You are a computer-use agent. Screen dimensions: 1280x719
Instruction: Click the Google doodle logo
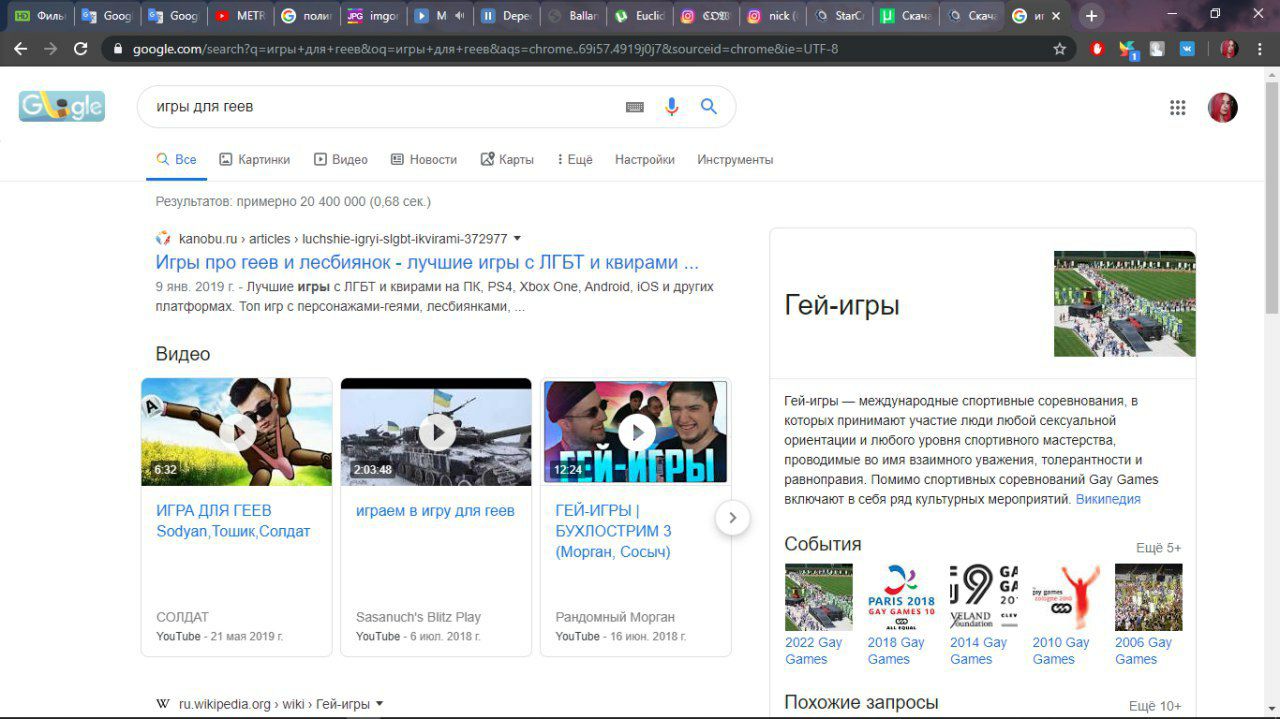point(62,105)
